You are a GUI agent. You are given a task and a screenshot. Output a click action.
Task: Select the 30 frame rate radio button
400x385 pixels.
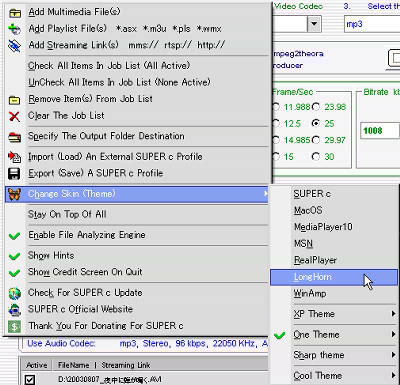316,156
